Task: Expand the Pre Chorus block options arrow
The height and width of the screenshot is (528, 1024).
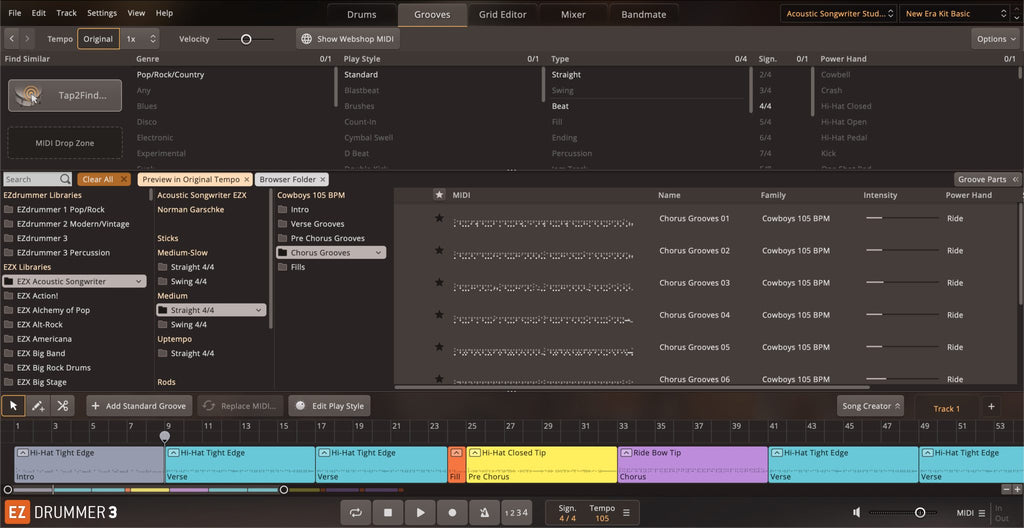Action: [475, 453]
